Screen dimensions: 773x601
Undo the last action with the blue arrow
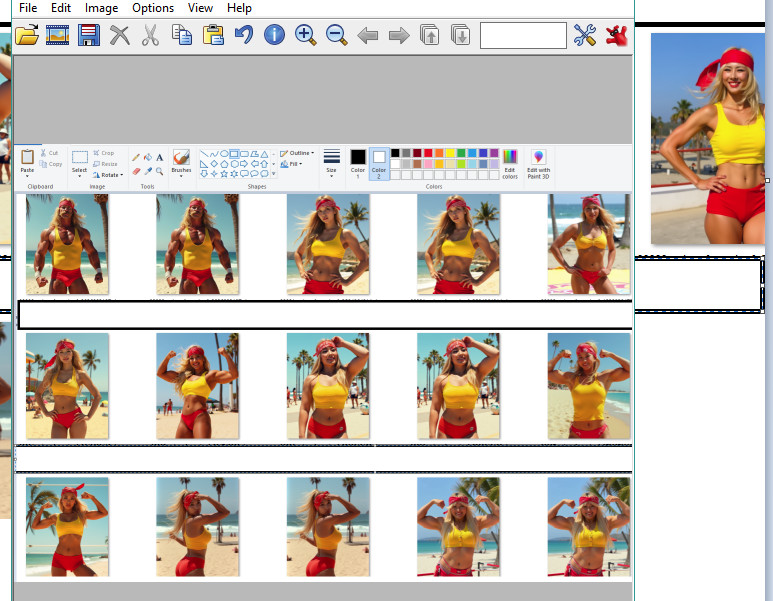pos(244,35)
